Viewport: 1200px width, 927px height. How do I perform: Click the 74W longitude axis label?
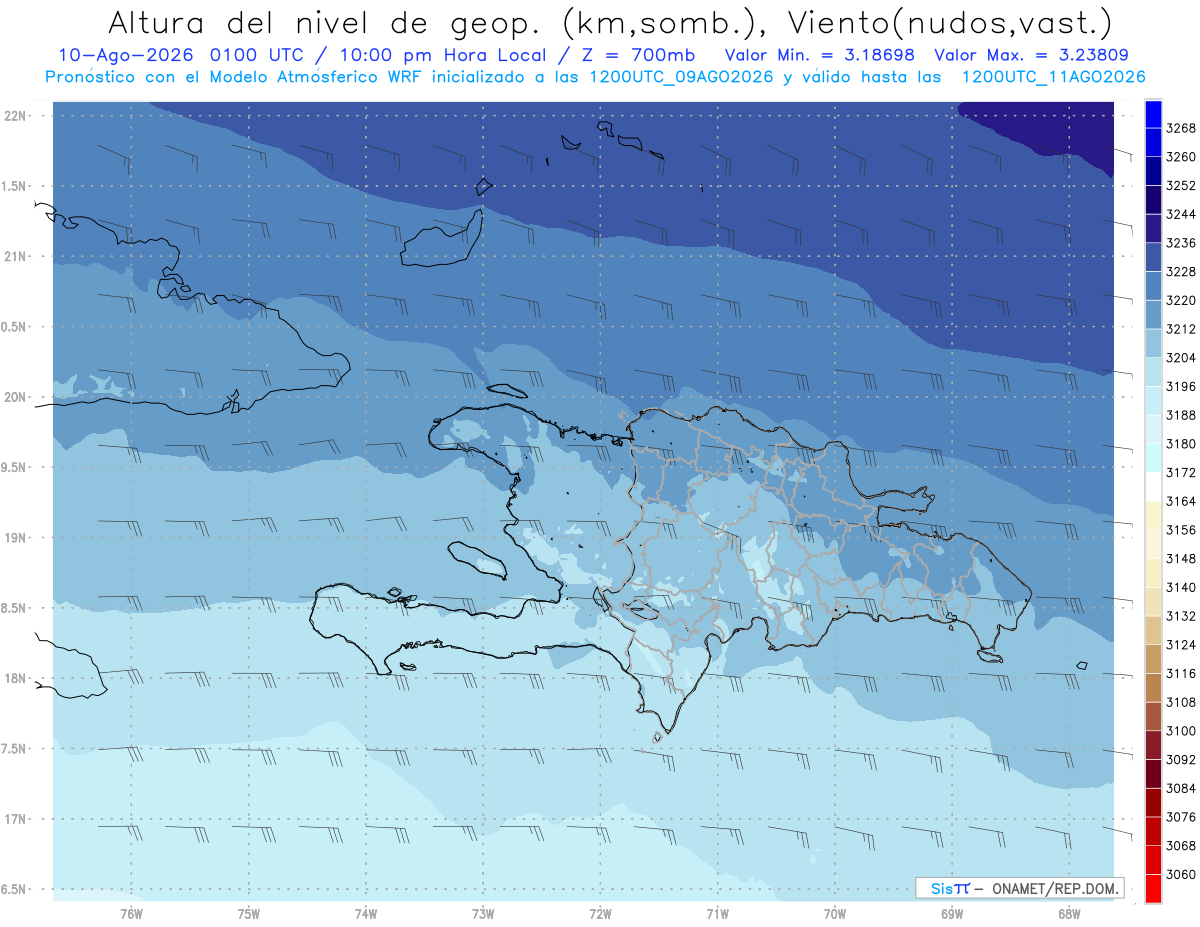366,913
